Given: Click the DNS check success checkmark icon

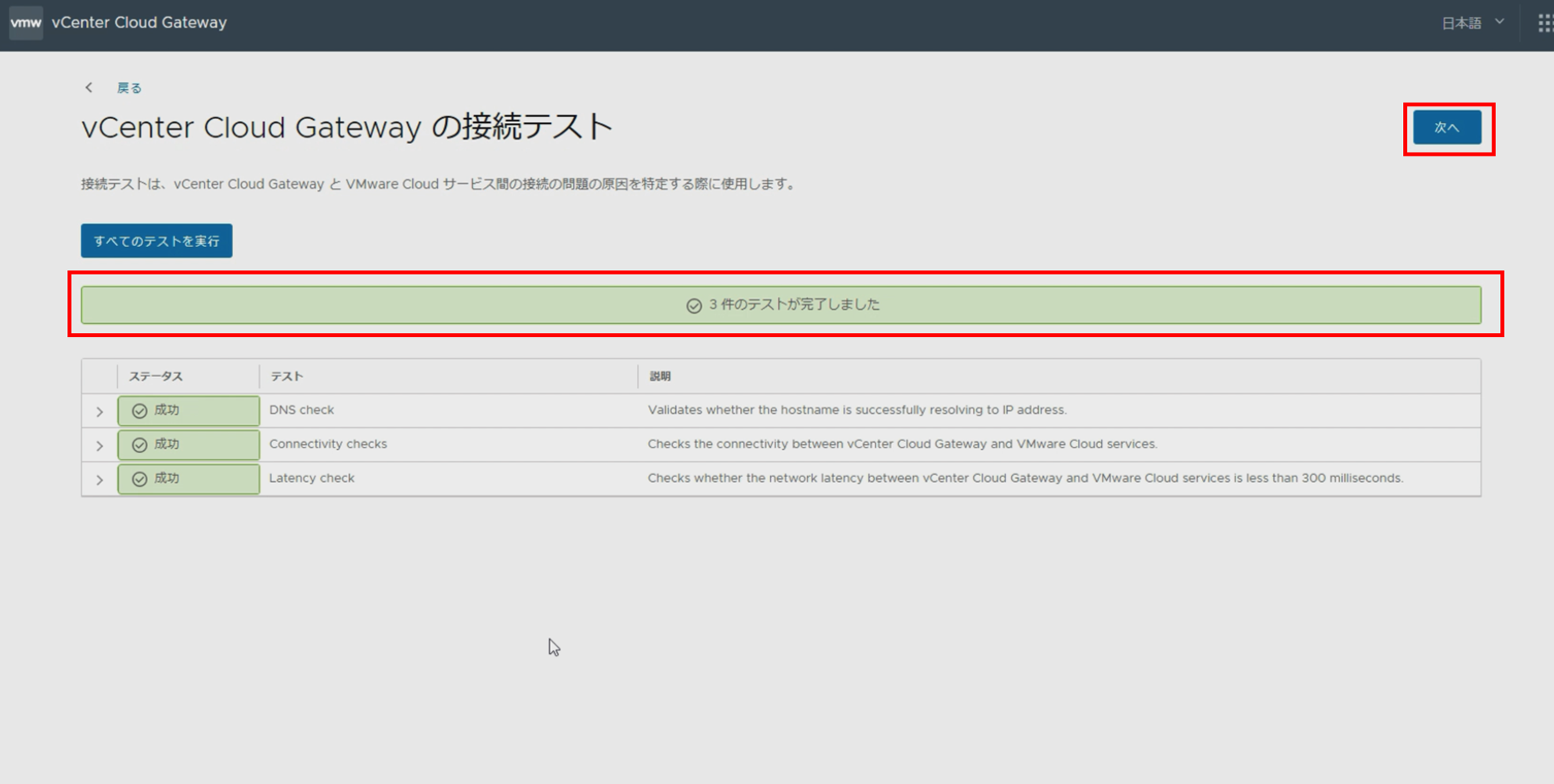Looking at the screenshot, I should 139,411.
